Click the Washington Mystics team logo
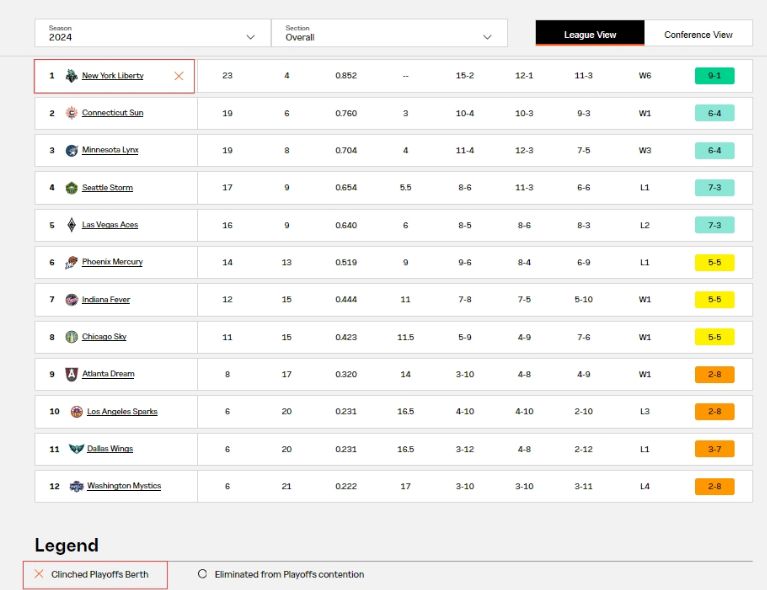The image size is (767, 590). 76,486
